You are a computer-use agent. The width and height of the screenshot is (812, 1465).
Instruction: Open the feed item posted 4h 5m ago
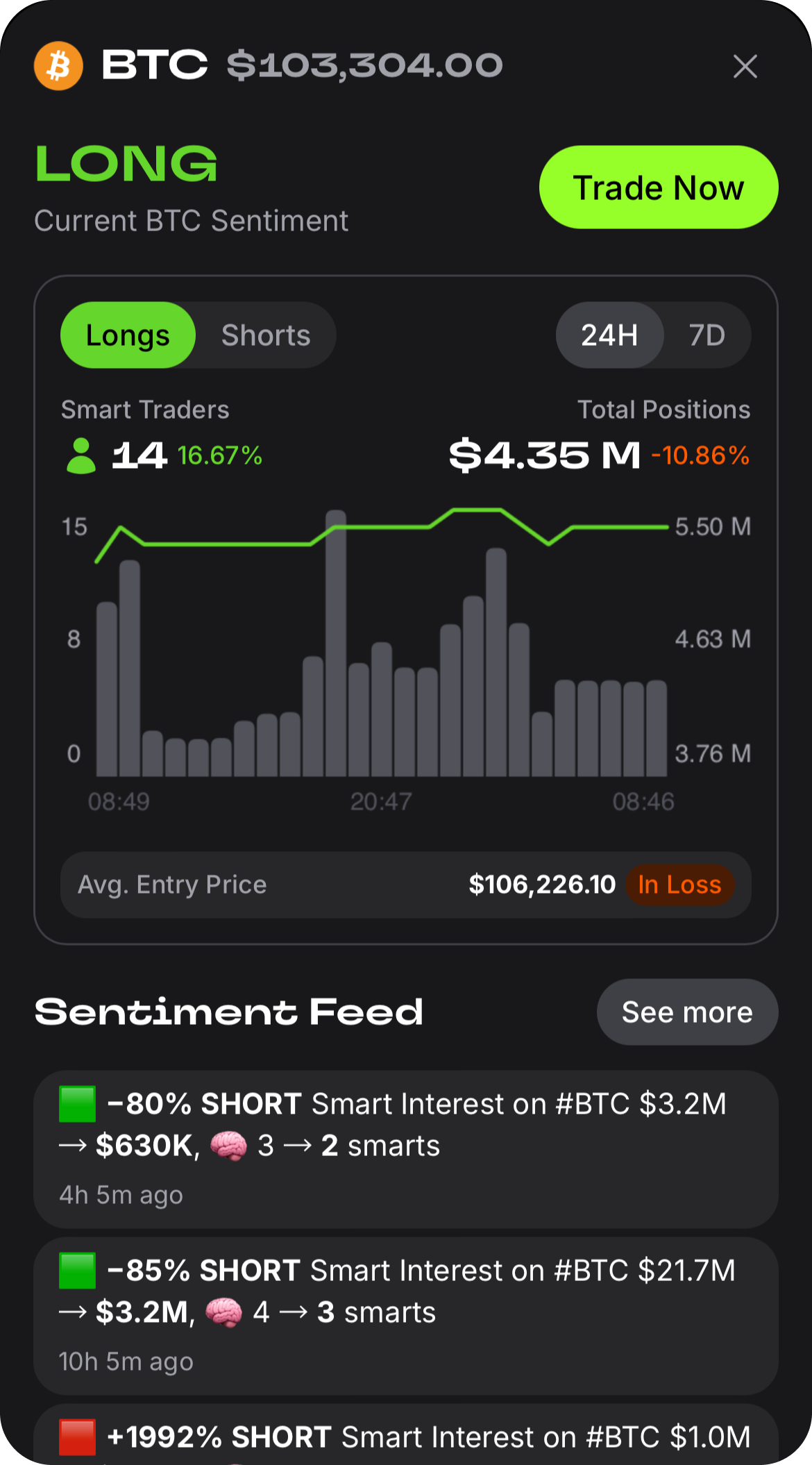pyautogui.click(x=405, y=1149)
